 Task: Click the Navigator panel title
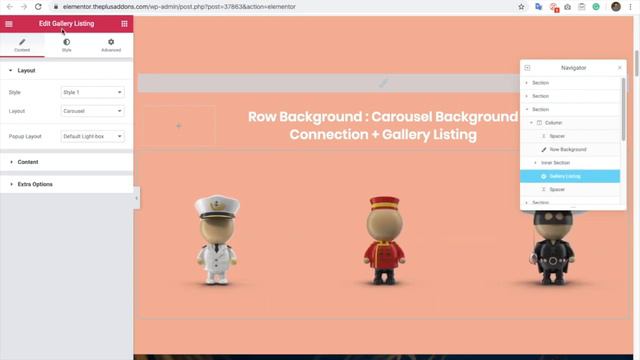(x=573, y=68)
